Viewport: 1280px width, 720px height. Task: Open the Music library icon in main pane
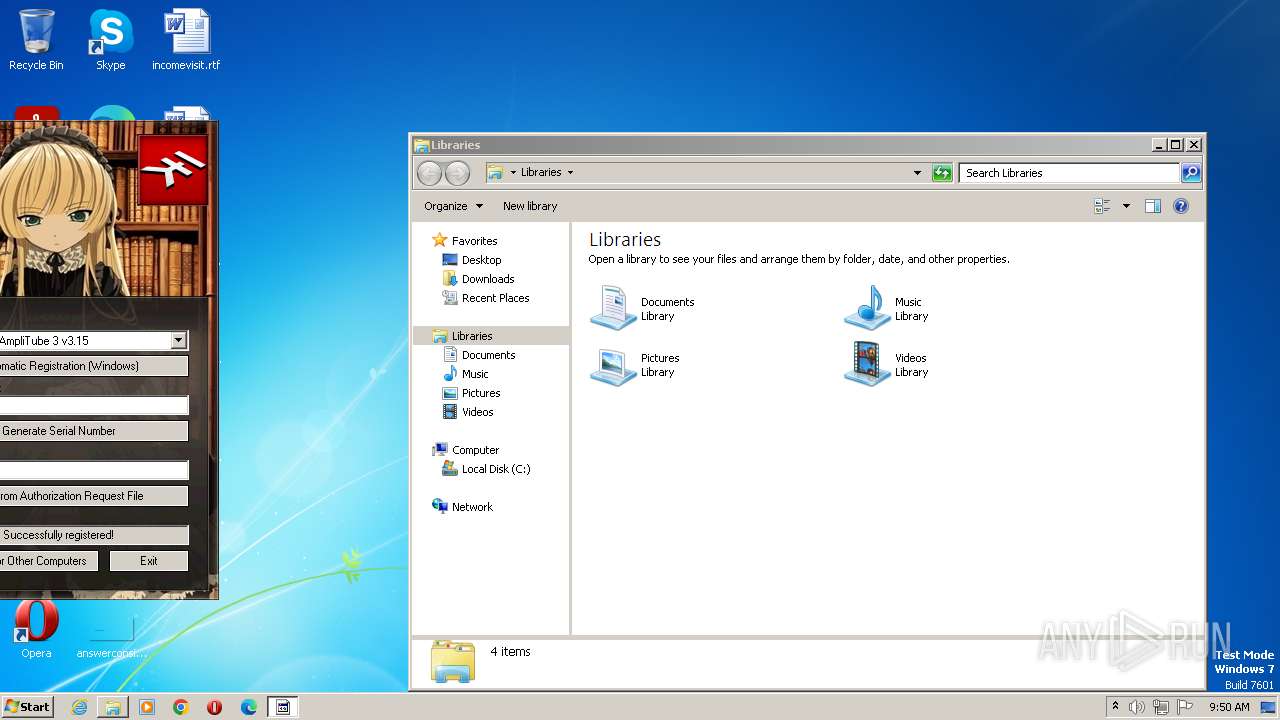point(867,308)
